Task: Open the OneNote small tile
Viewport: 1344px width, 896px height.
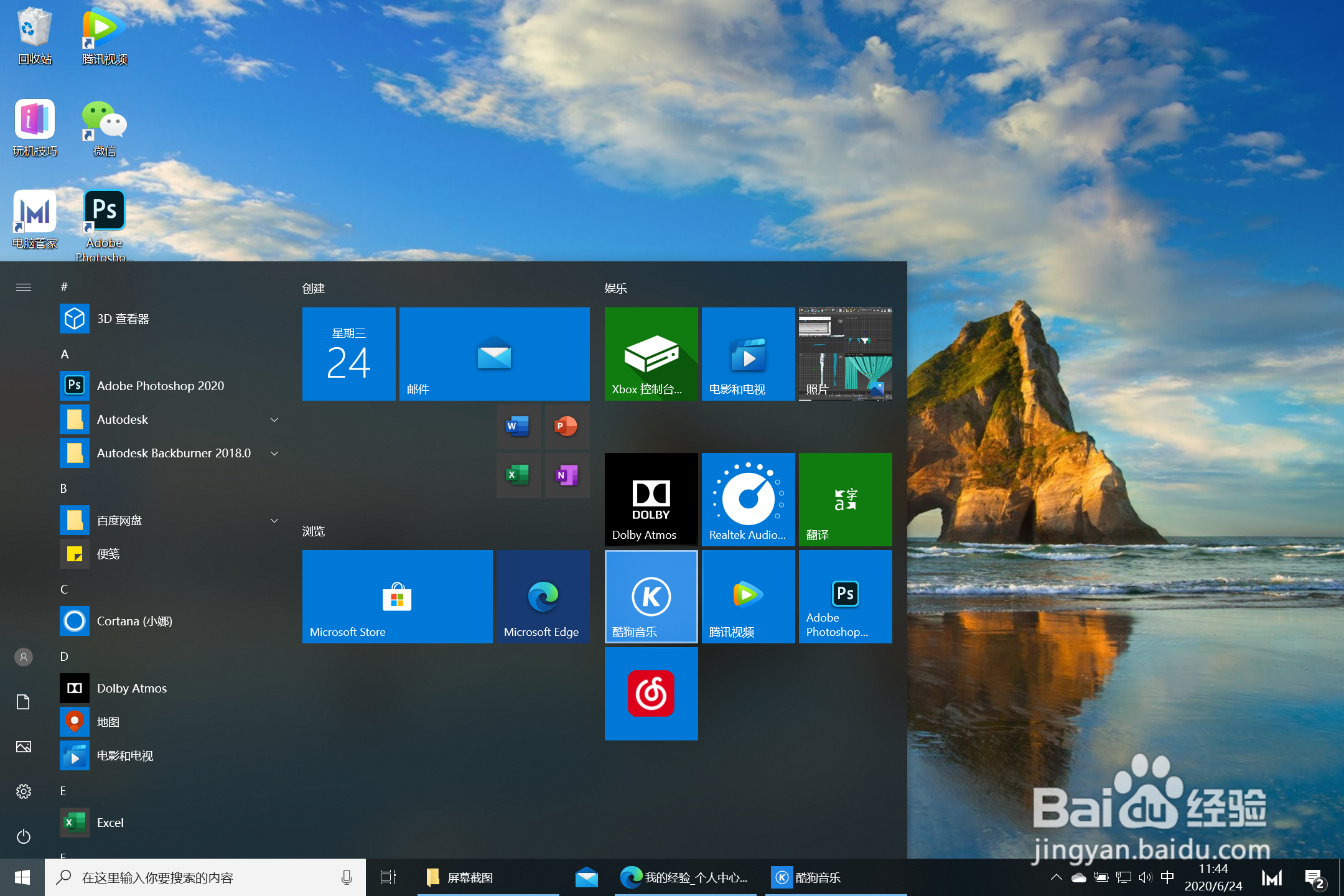Action: (x=566, y=475)
